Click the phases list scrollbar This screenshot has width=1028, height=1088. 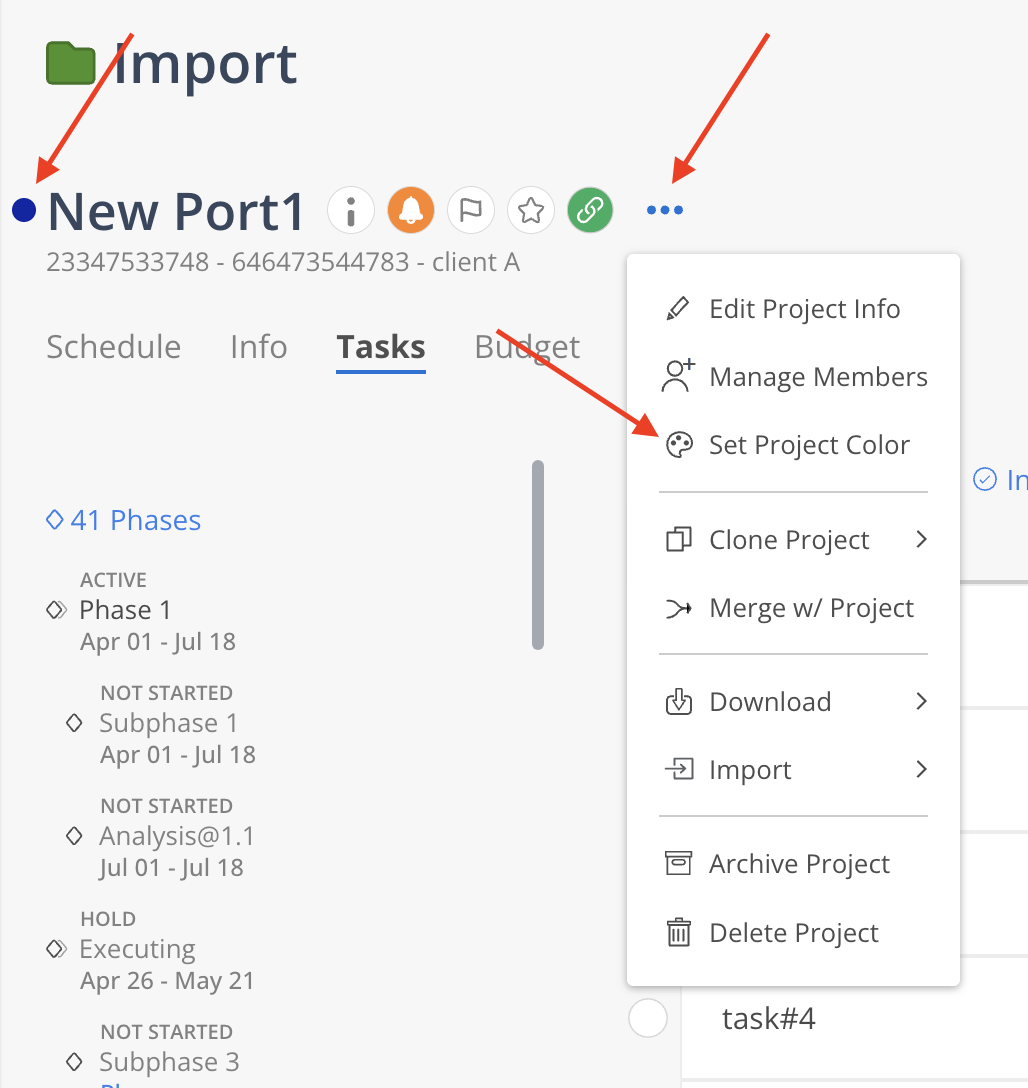538,555
